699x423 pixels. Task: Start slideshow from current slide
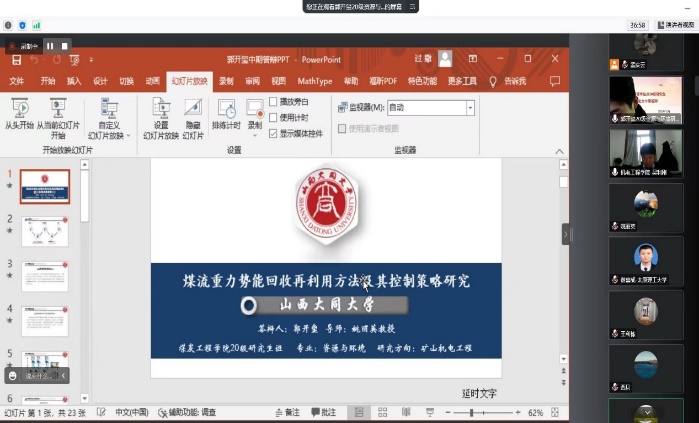[57, 115]
